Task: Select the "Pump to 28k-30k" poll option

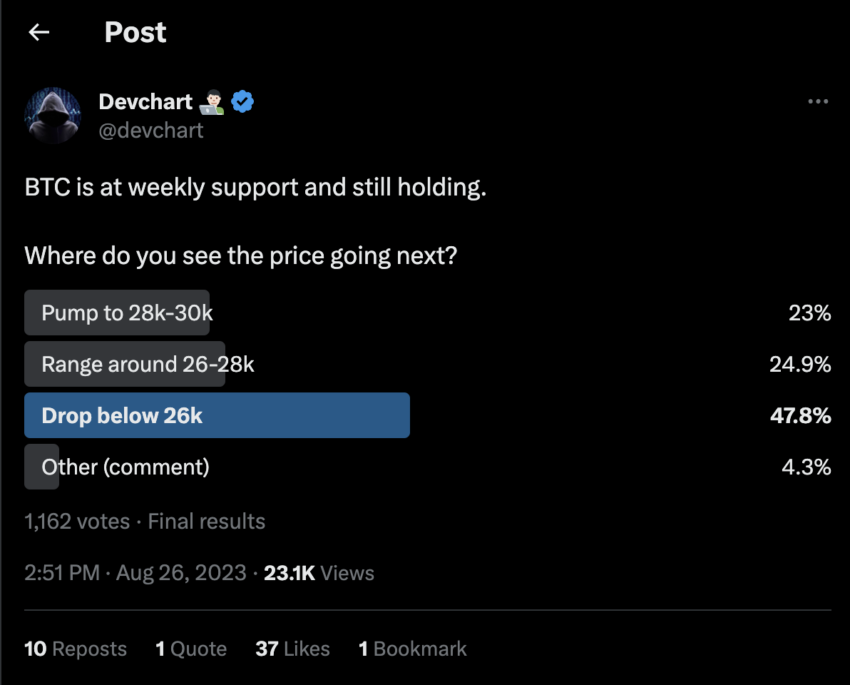Action: tap(117, 312)
